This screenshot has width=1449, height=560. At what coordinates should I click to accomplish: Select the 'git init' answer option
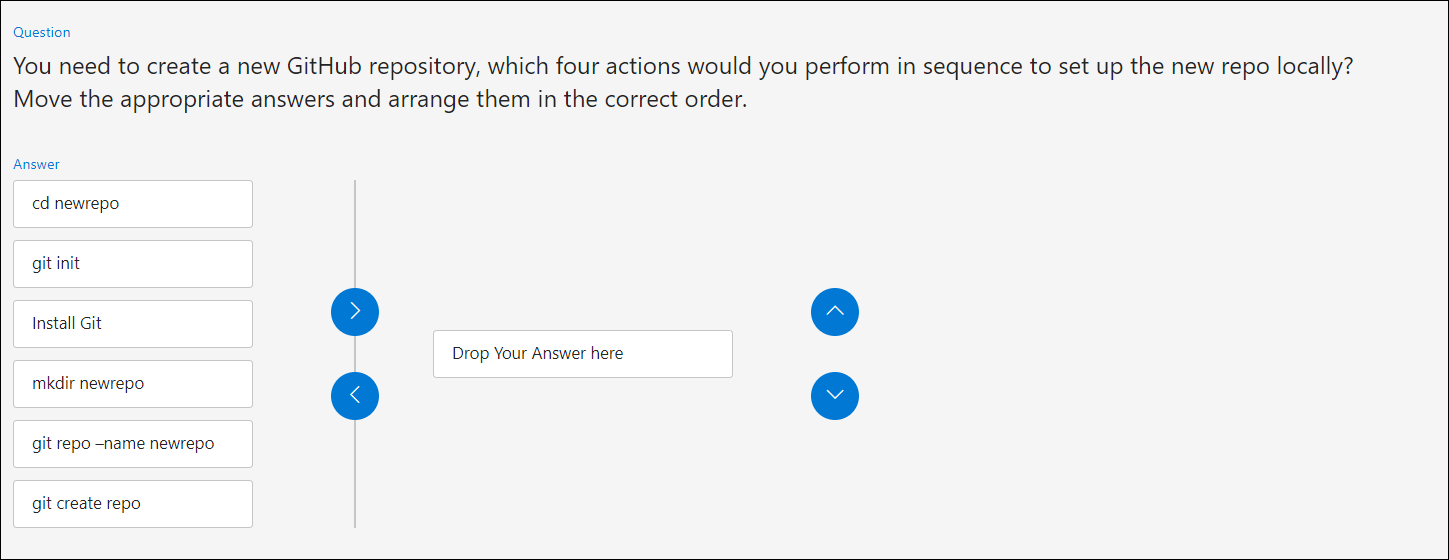pyautogui.click(x=133, y=264)
